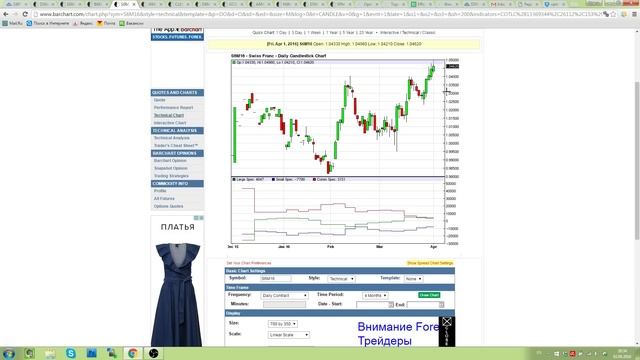The height and width of the screenshot is (360, 640).
Task: Open Options Quotes sidebar link
Action: click(169, 206)
